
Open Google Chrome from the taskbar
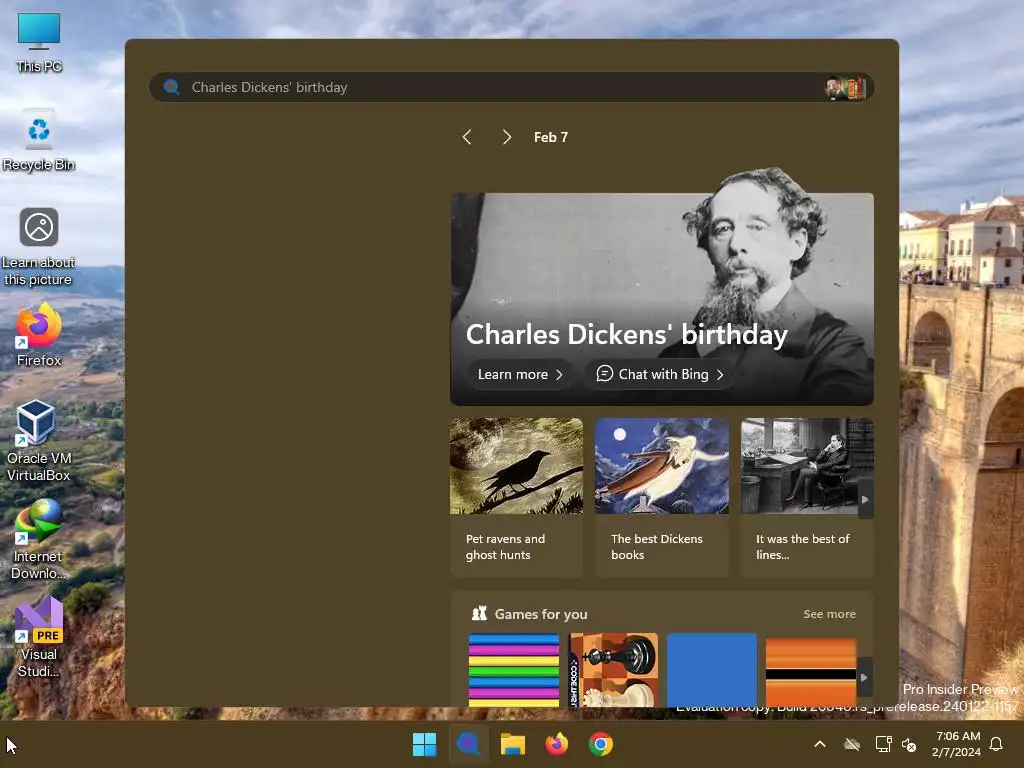(x=601, y=744)
